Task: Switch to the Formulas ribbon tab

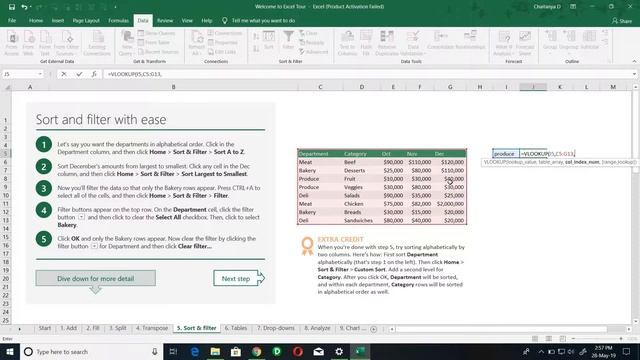Action: 118,20
